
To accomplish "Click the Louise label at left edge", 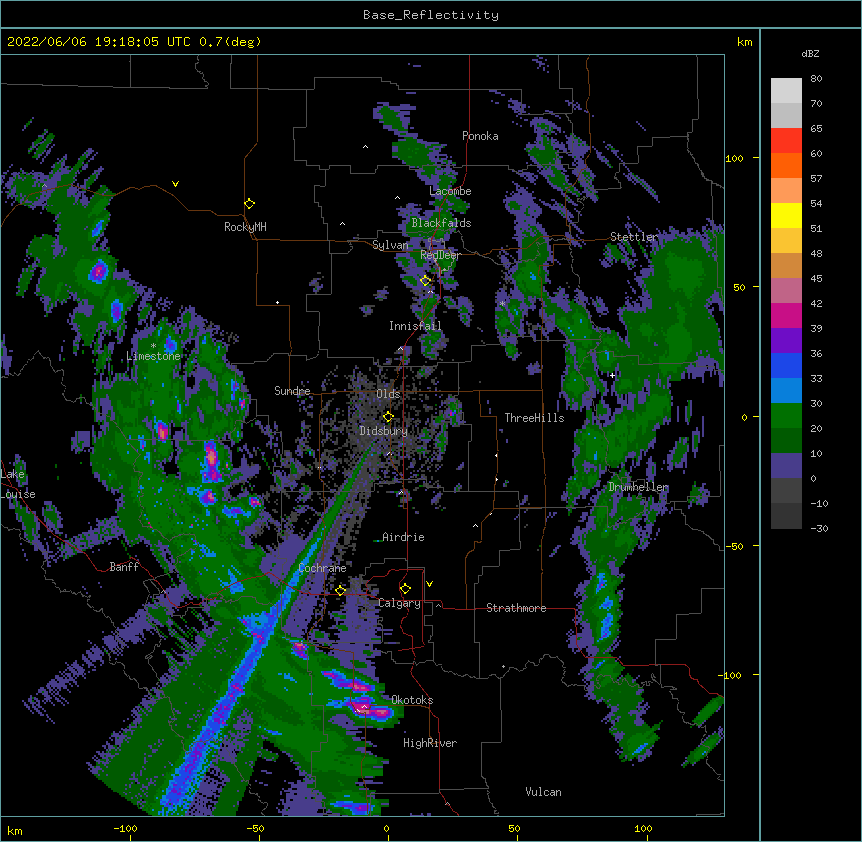I will tap(18, 494).
